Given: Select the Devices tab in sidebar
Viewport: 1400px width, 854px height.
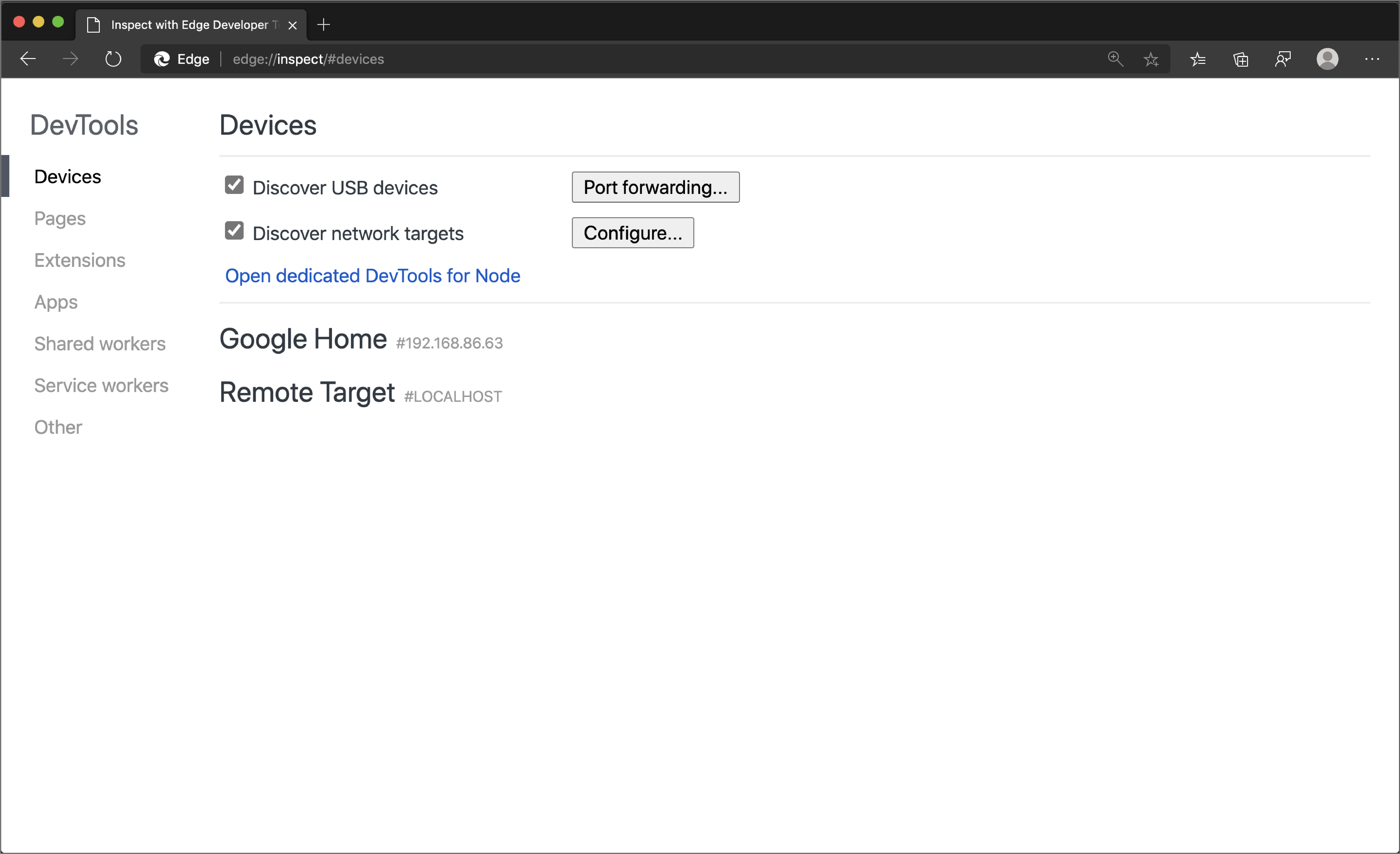Looking at the screenshot, I should point(67,176).
